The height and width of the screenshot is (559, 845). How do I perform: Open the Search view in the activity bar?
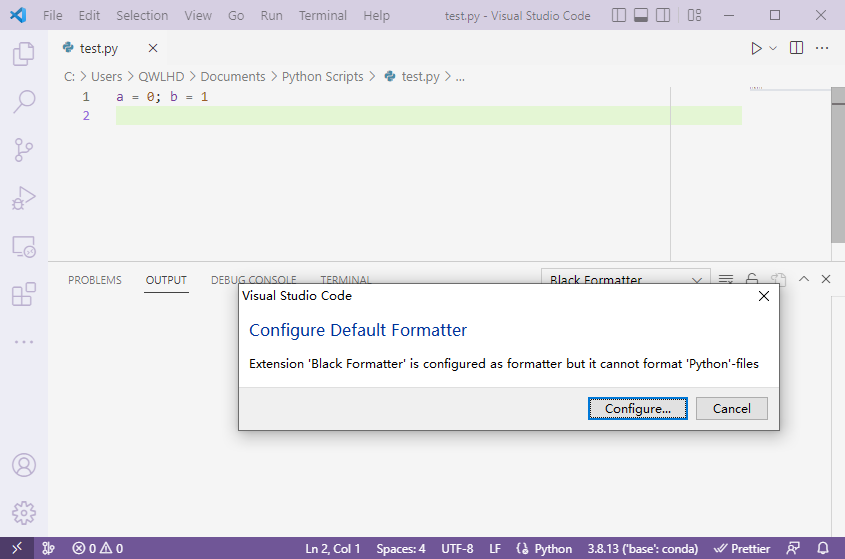24,101
